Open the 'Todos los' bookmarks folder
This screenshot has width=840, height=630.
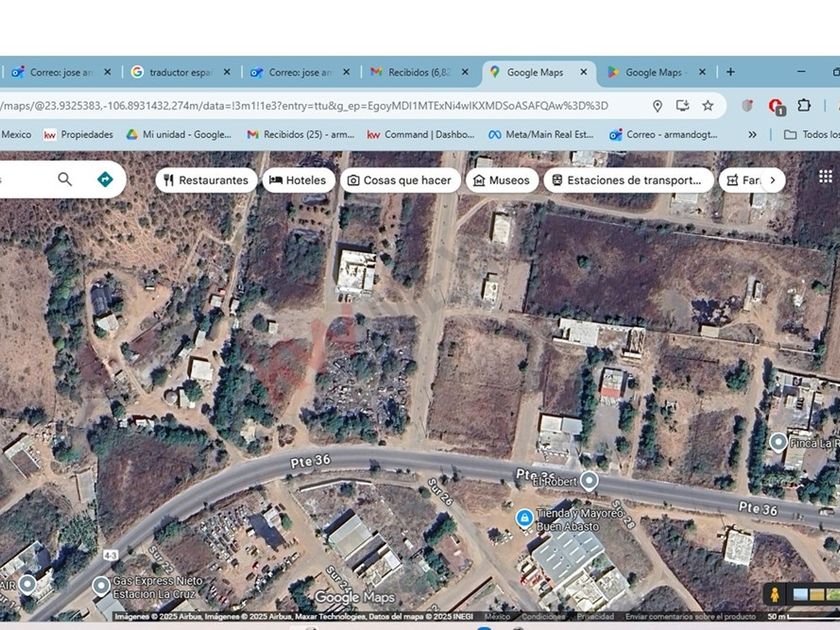coord(811,134)
